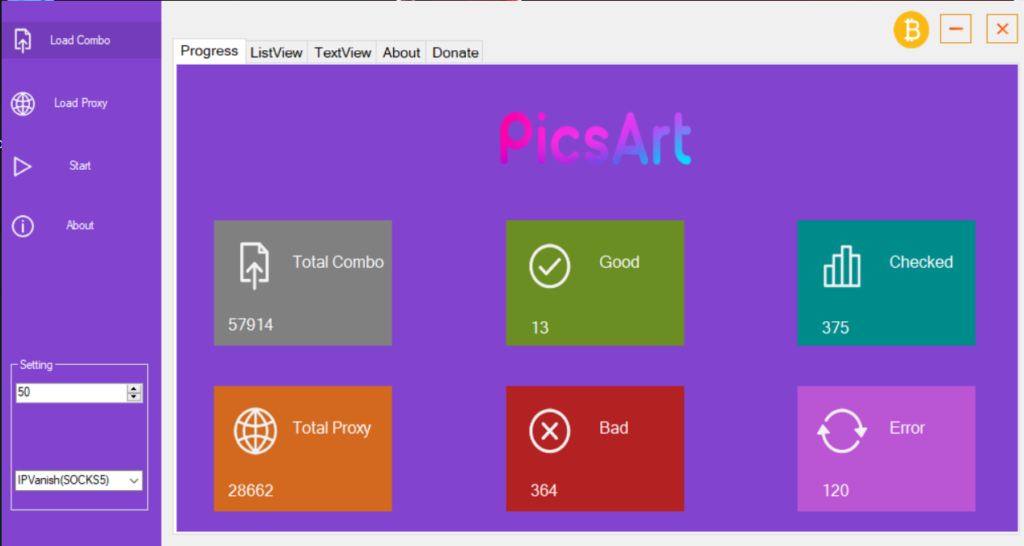Open the IPVanish(SOCKS5) proxy type dropdown
The height and width of the screenshot is (546, 1024).
pos(78,481)
